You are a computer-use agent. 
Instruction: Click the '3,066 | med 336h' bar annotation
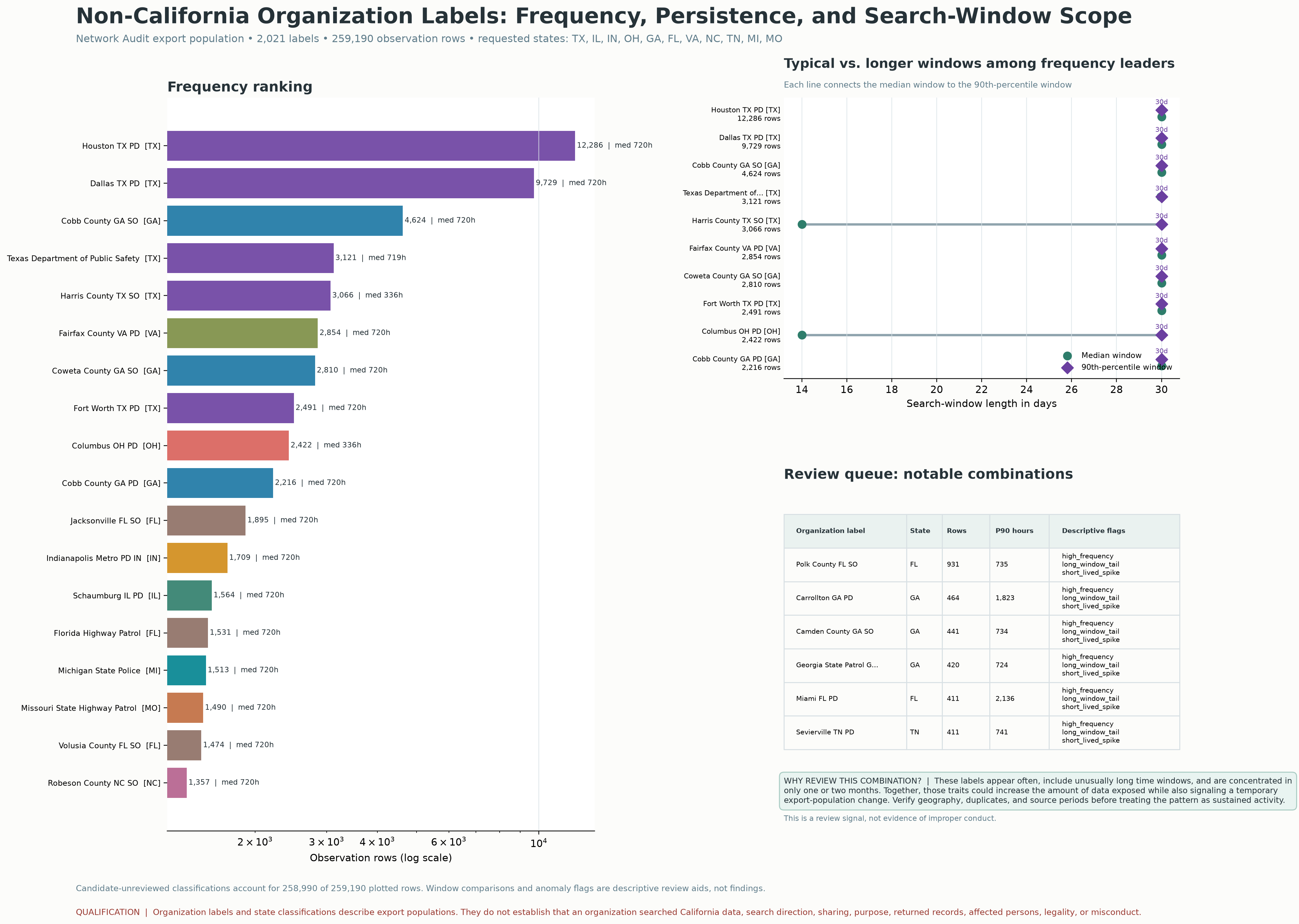coord(367,295)
